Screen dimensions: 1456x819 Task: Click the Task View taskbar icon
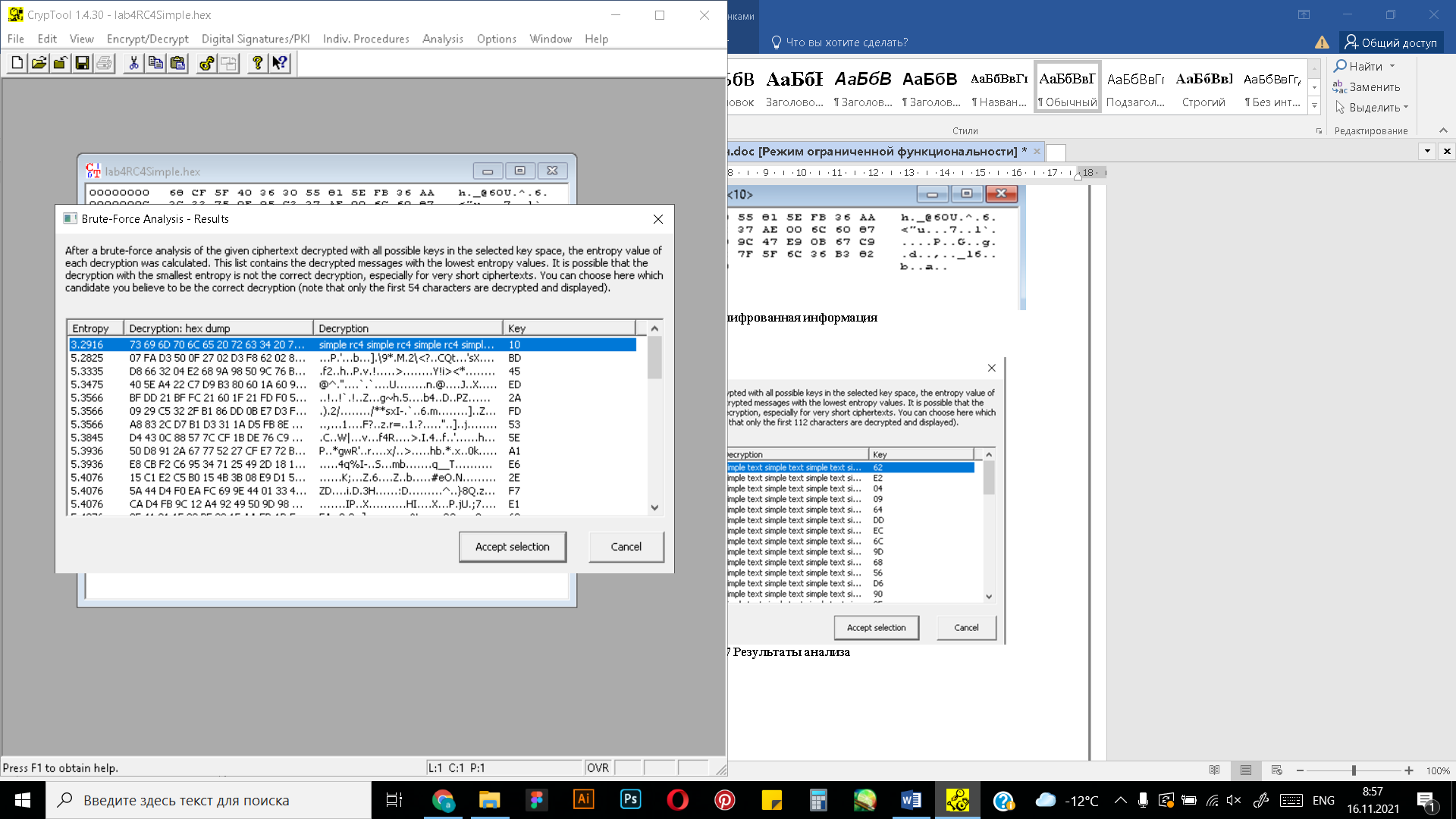click(x=394, y=800)
